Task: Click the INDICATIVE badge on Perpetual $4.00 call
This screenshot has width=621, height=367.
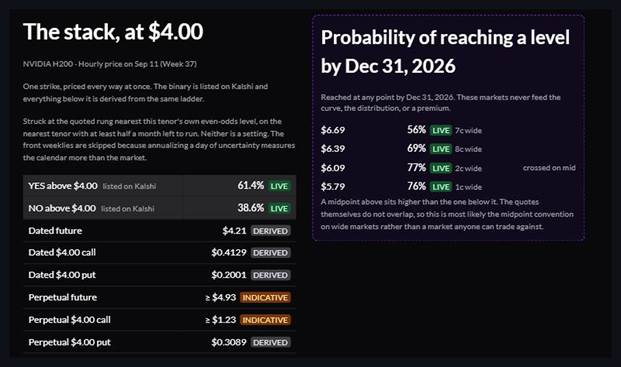Action: tap(265, 320)
